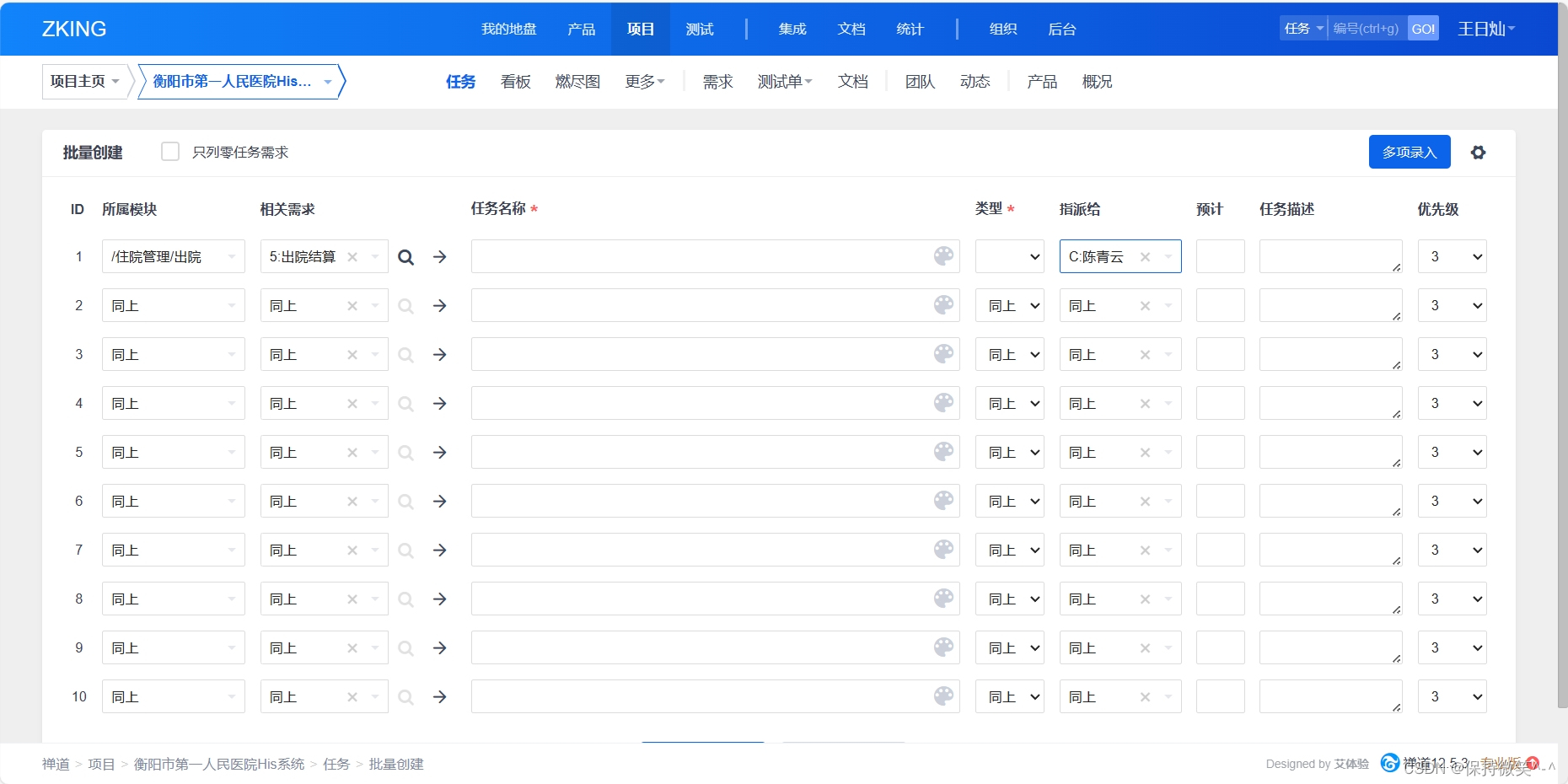Click the search magnifier icon in row 1

pos(405,257)
